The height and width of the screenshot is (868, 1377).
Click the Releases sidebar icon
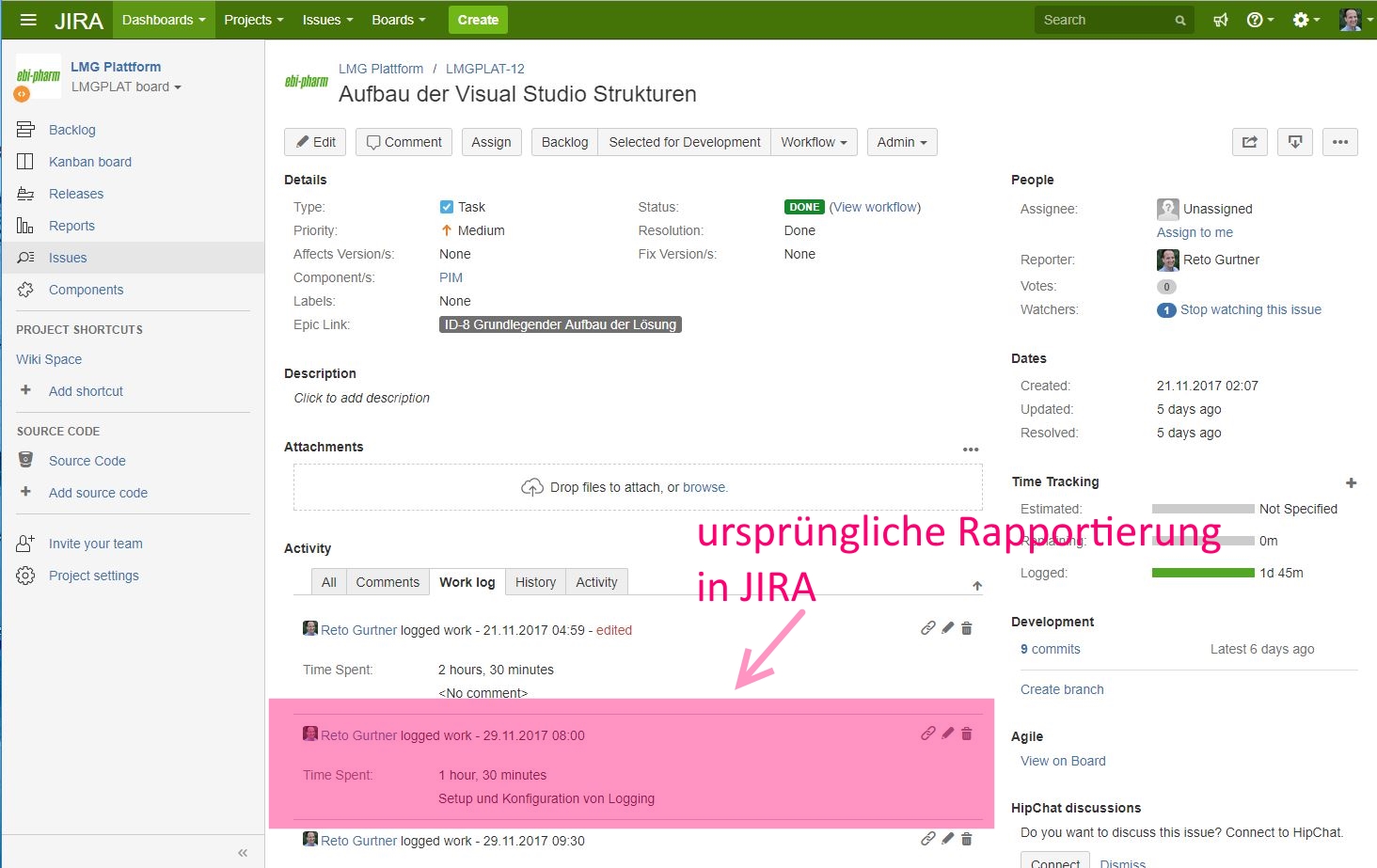(x=25, y=194)
